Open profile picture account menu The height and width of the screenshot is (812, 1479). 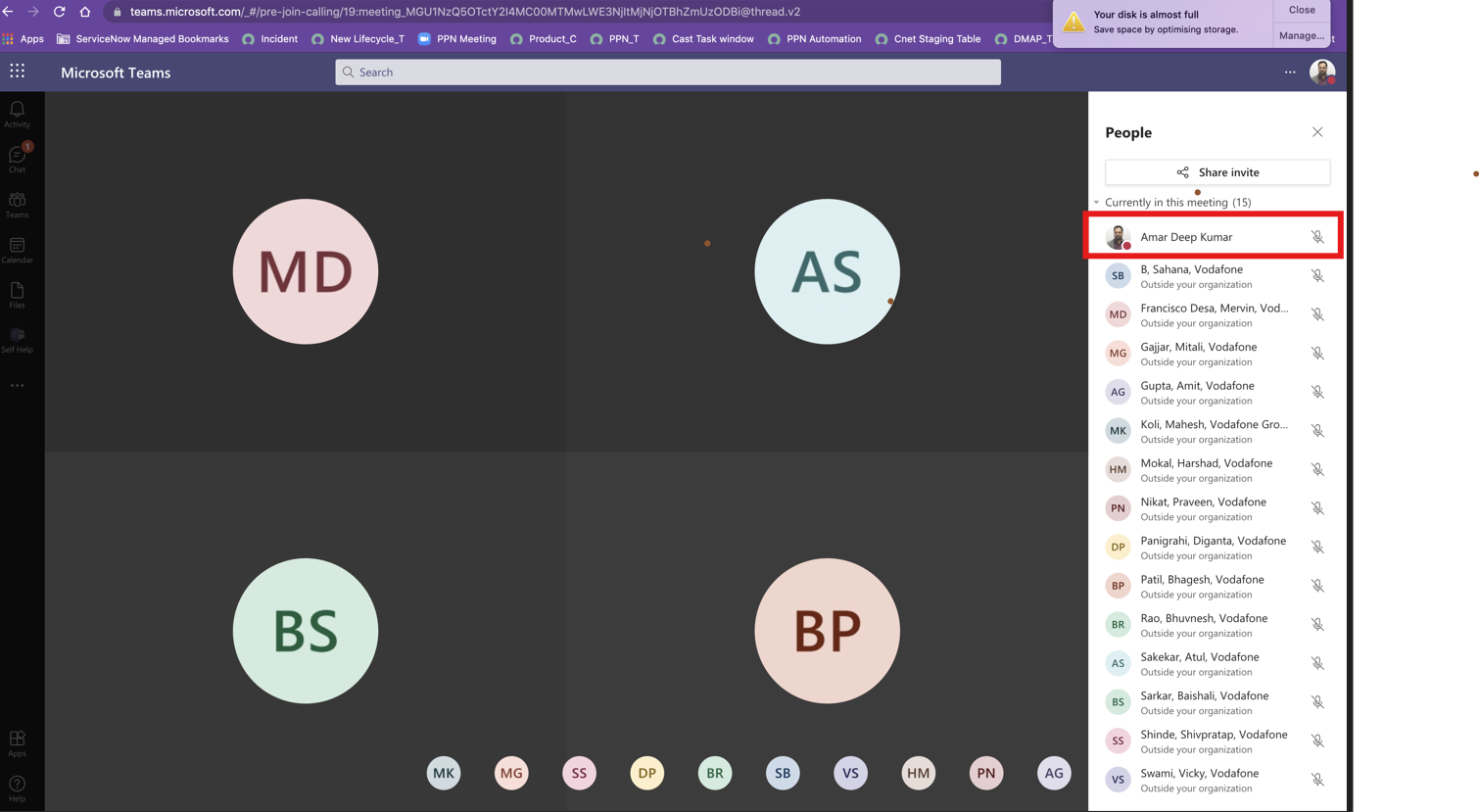[x=1322, y=72]
